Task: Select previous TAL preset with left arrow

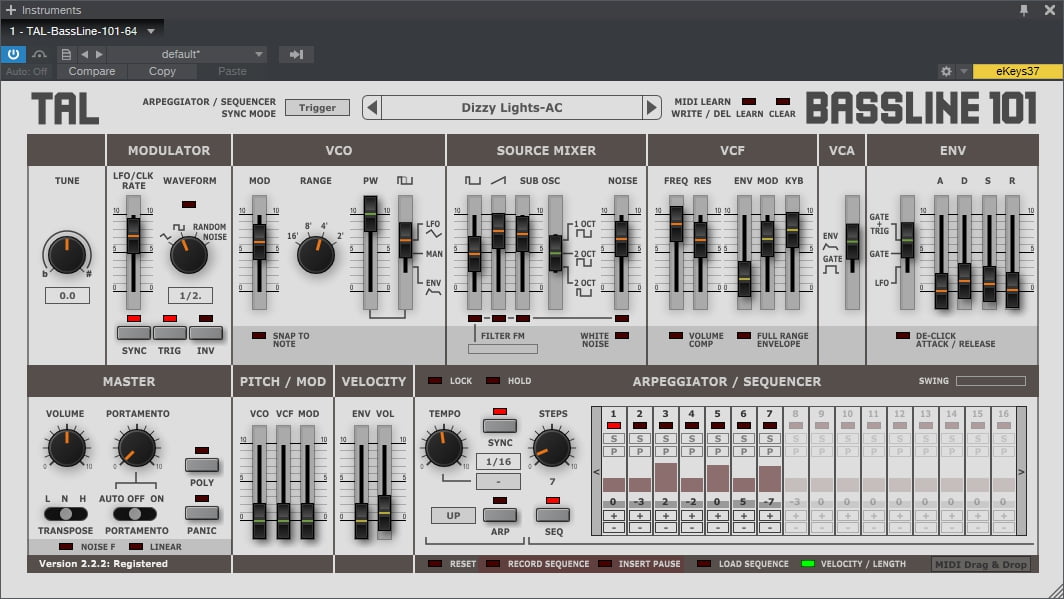Action: (x=371, y=108)
